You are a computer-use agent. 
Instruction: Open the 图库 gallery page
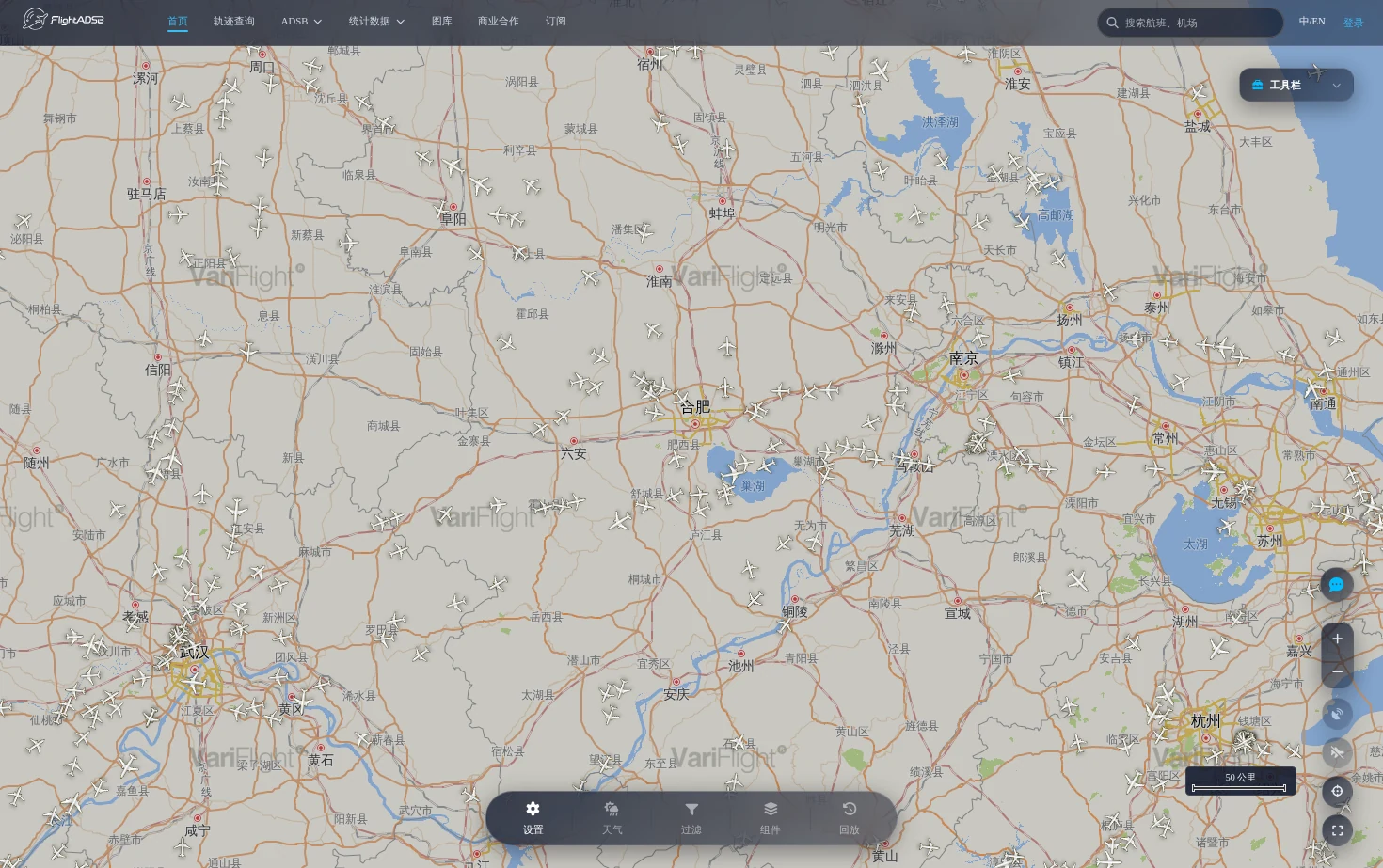(x=442, y=21)
